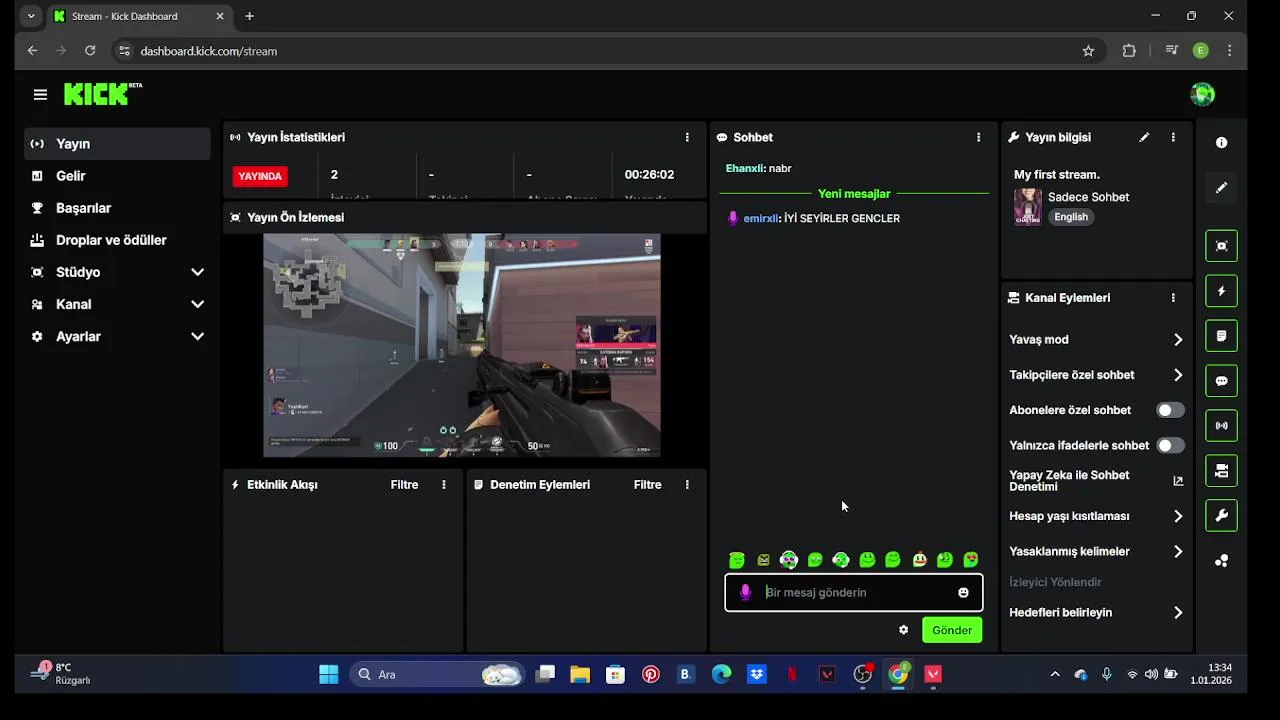
Task: Open the profile avatar menu
Action: pos(1202,94)
